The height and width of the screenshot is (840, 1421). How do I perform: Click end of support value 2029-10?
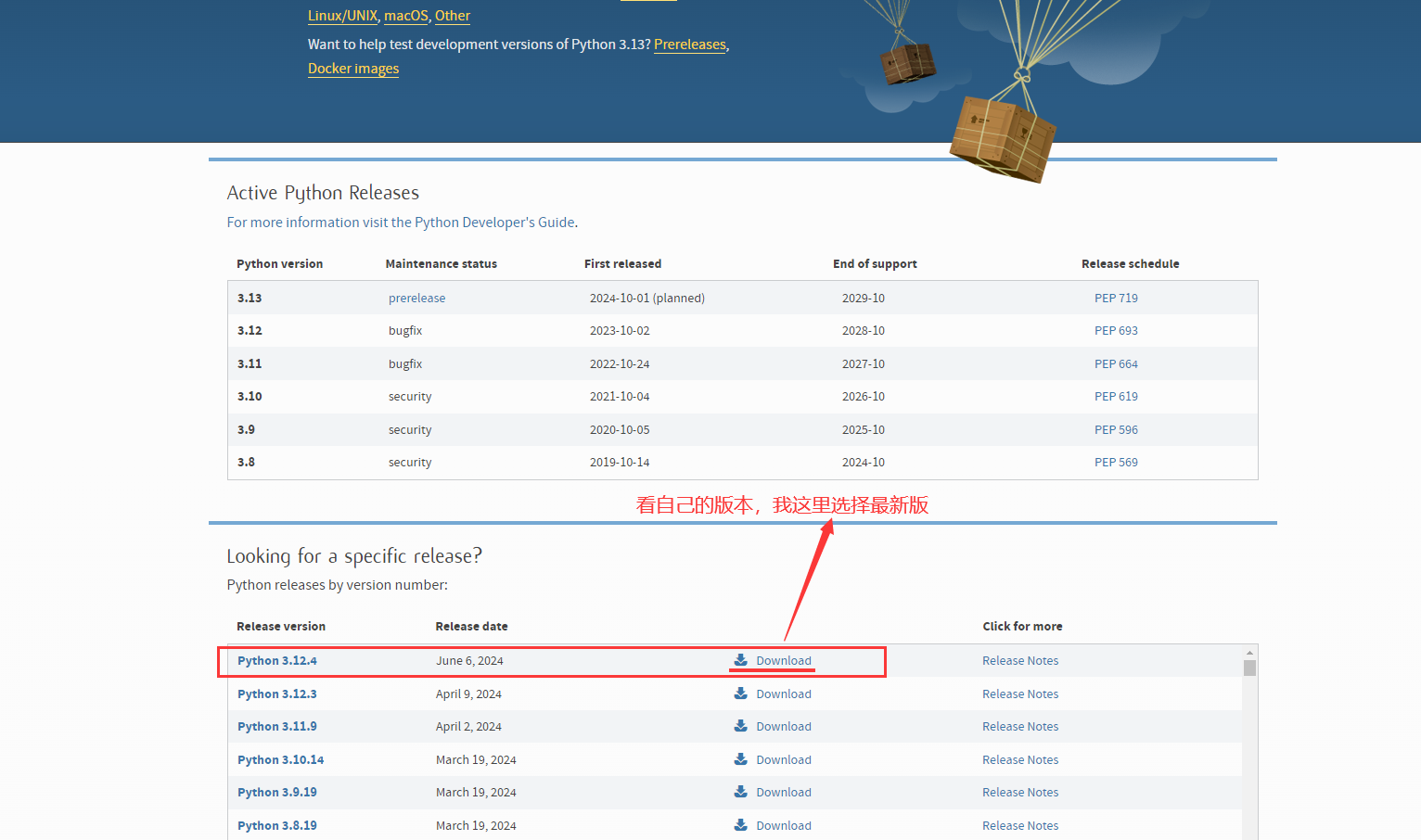click(x=864, y=298)
